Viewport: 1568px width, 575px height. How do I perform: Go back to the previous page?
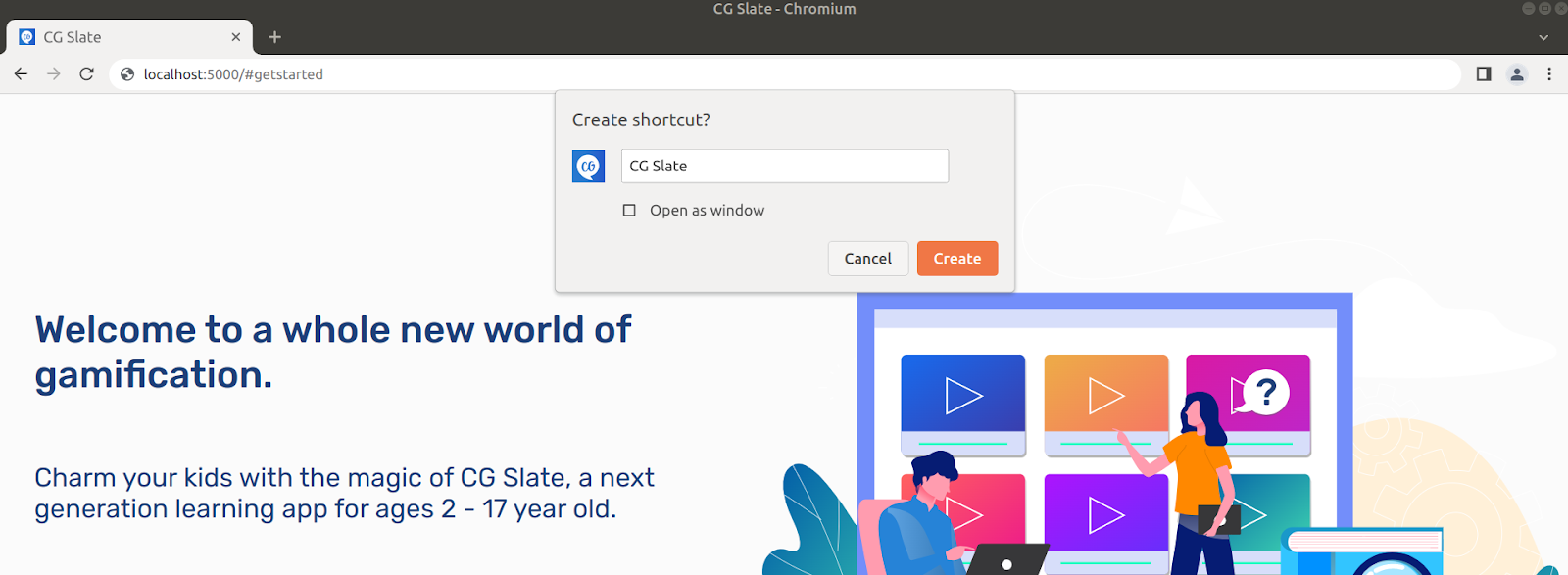point(21,74)
